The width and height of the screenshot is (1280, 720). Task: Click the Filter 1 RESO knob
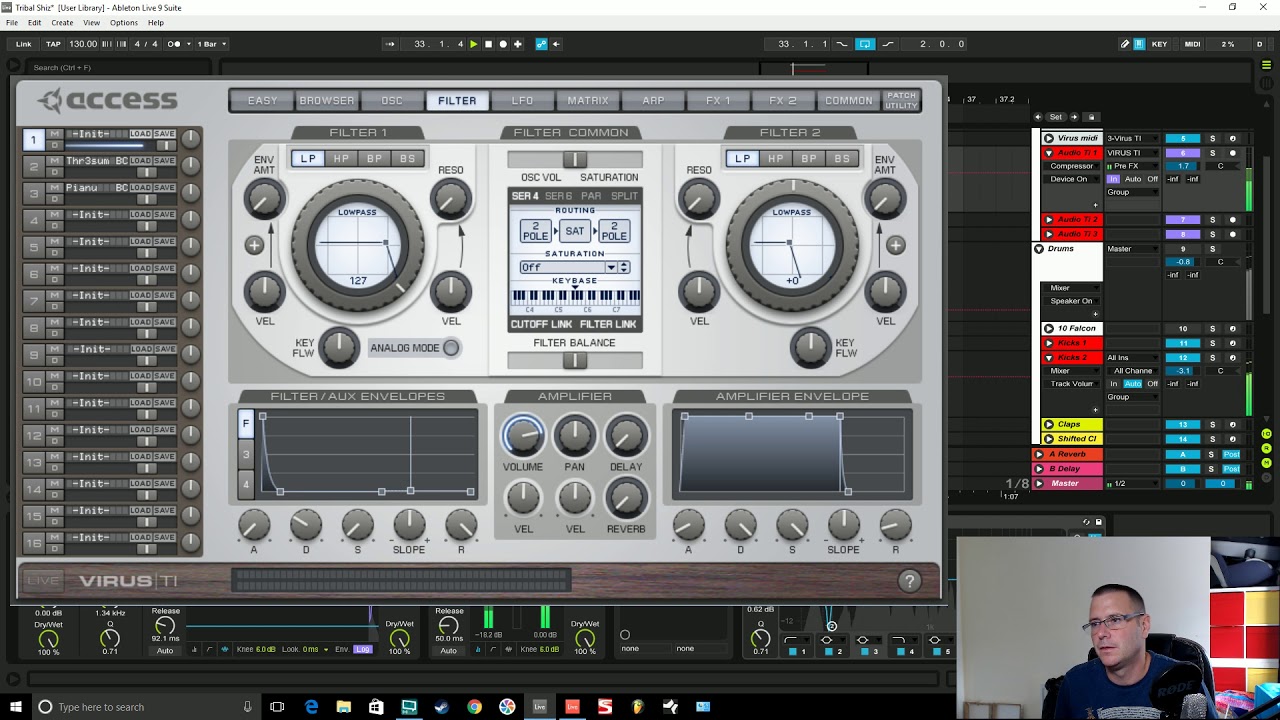451,200
